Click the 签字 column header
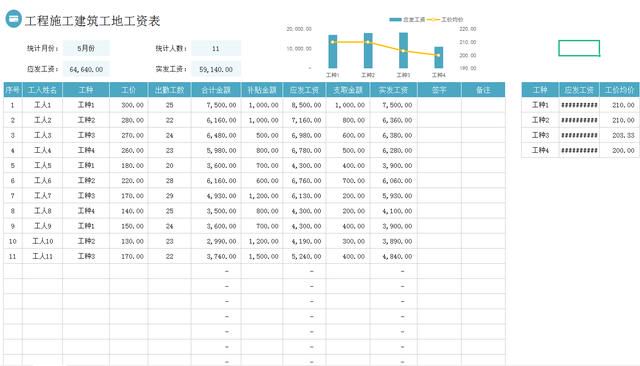The height and width of the screenshot is (366, 640). click(x=439, y=90)
